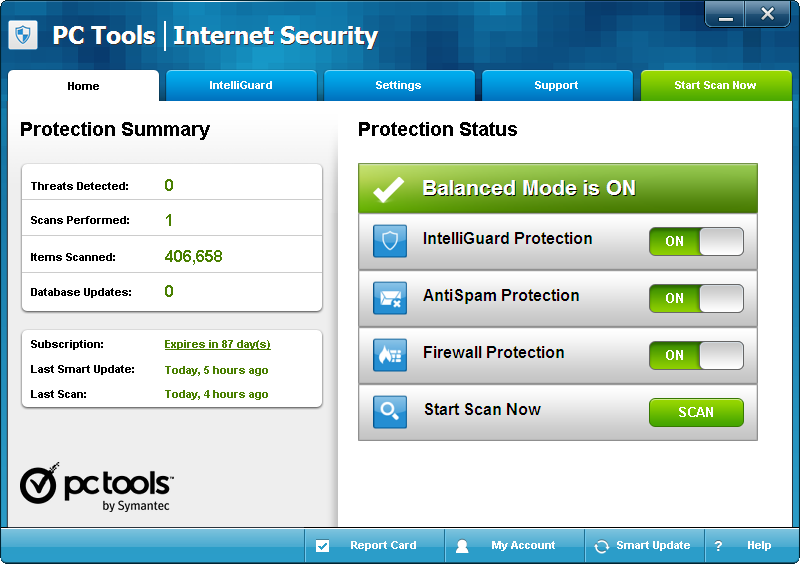The width and height of the screenshot is (800, 564).
Task: Click the magnifying glass scan icon
Action: tap(390, 412)
